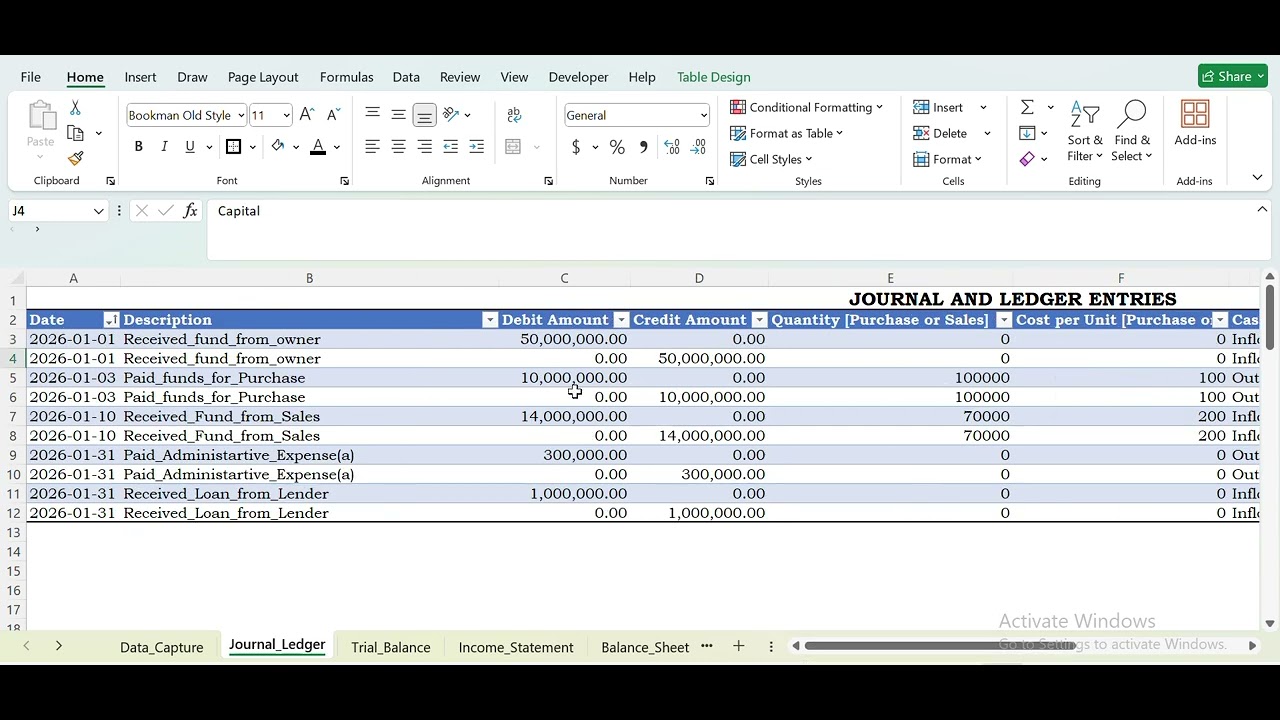
Task: Toggle Bottom Align vertical alignment
Action: (424, 115)
